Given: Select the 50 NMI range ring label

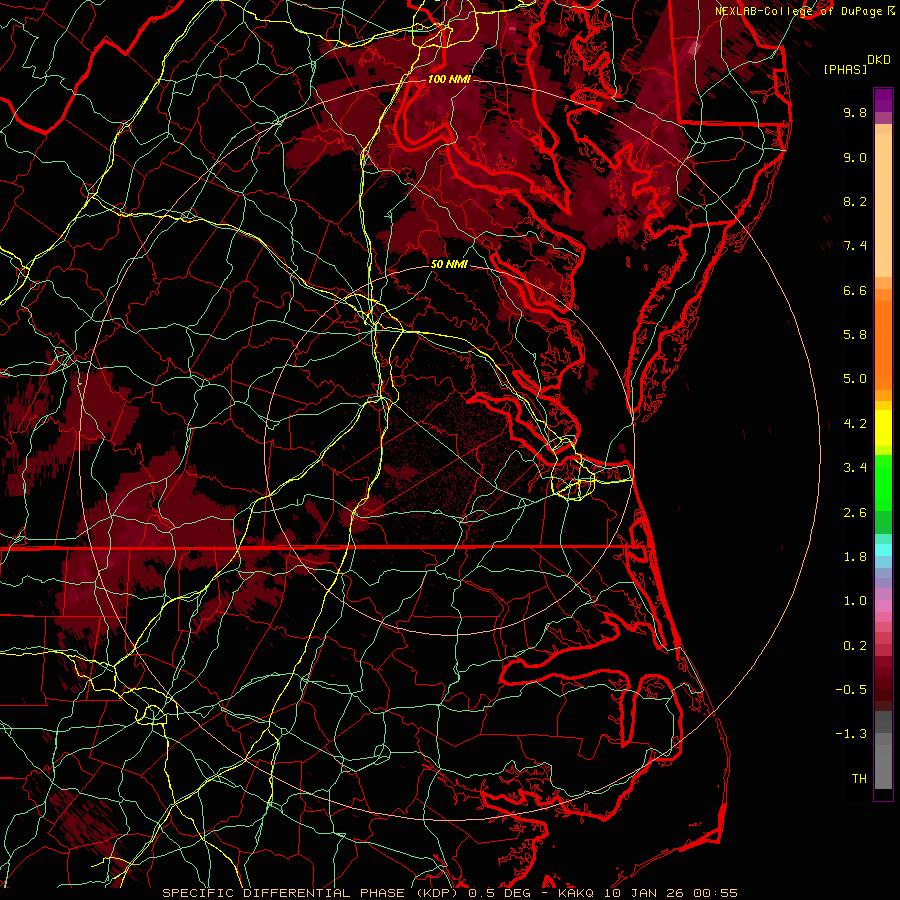Looking at the screenshot, I should 449,265.
